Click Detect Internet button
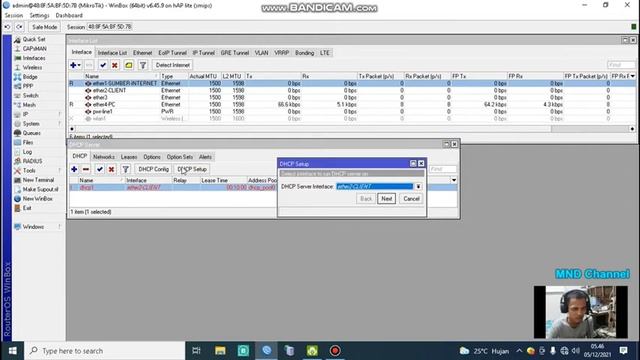Screen dimensions: 640x360 click(173, 65)
